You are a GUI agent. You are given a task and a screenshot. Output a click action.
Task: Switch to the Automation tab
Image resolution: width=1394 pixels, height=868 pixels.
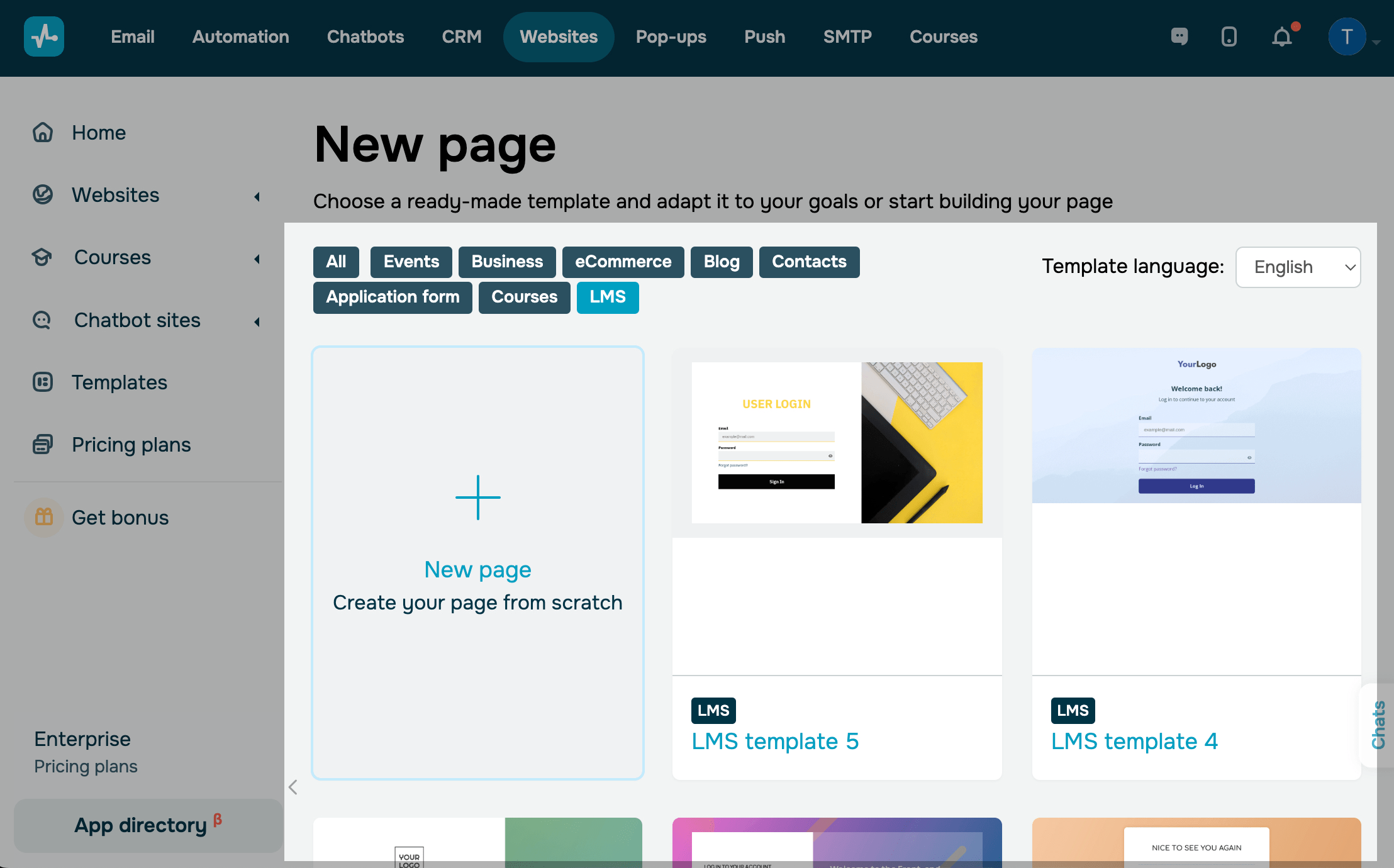[x=240, y=36]
